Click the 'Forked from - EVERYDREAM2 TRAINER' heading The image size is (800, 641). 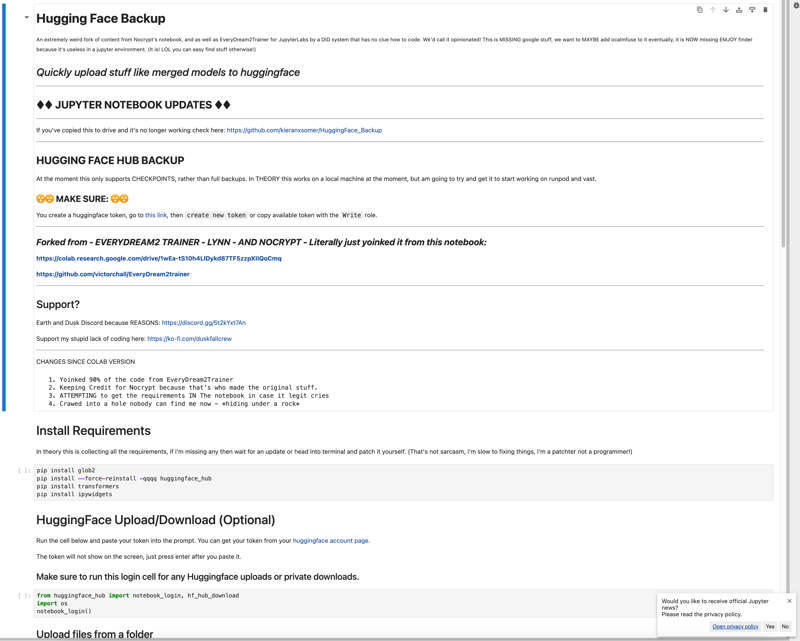[261, 242]
